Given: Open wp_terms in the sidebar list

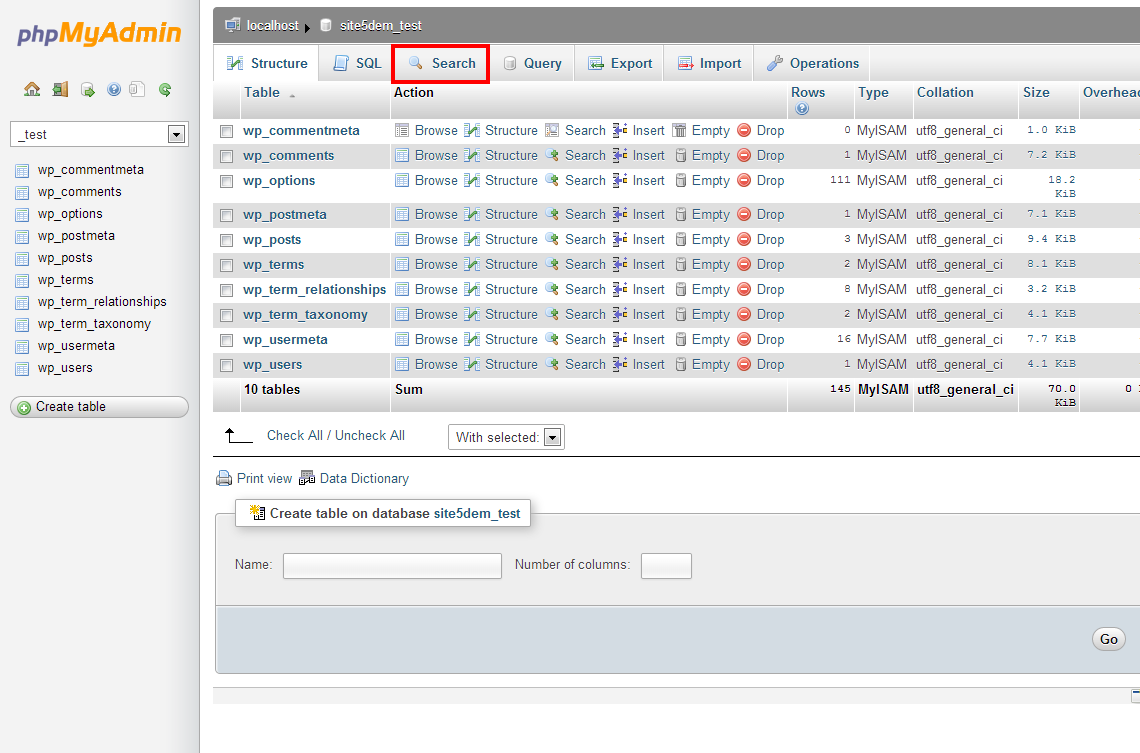Looking at the screenshot, I should point(65,280).
